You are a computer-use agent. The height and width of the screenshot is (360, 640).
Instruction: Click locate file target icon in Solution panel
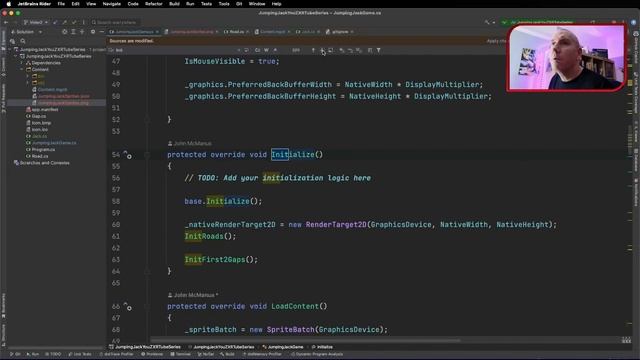pos(64,32)
